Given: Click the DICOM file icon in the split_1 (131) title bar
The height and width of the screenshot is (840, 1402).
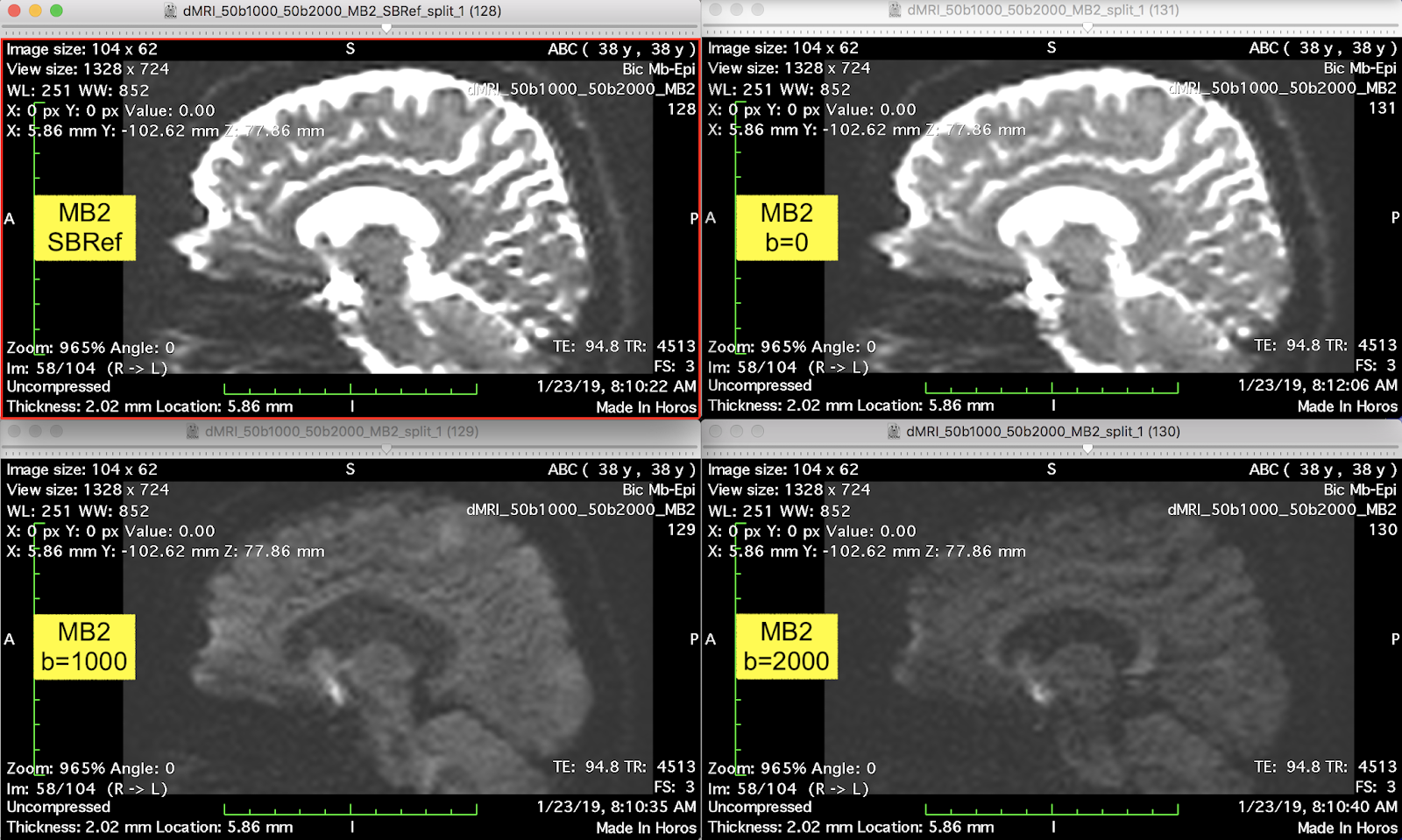Looking at the screenshot, I should (x=894, y=11).
